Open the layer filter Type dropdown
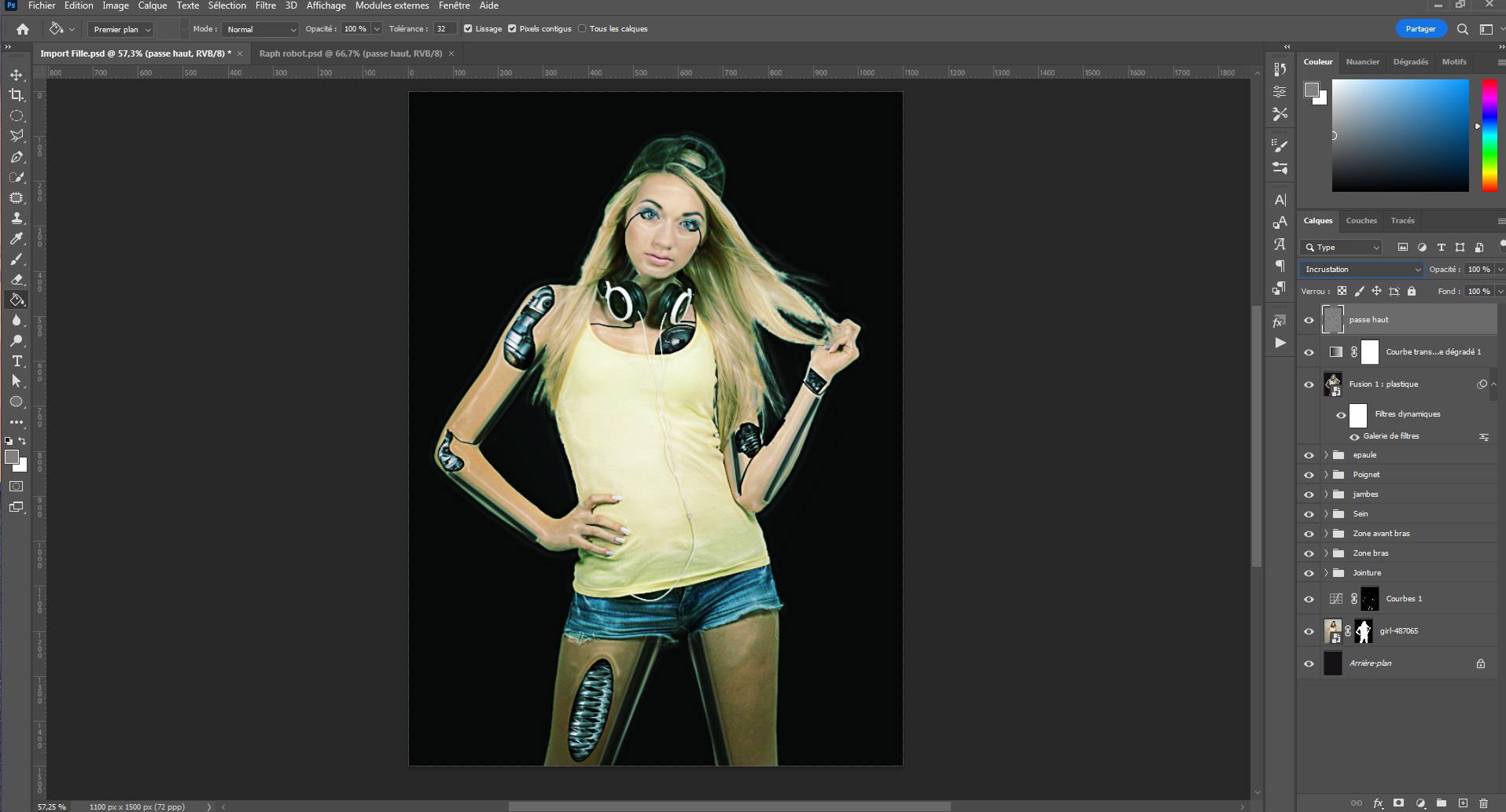This screenshot has width=1506, height=812. pyautogui.click(x=1341, y=248)
